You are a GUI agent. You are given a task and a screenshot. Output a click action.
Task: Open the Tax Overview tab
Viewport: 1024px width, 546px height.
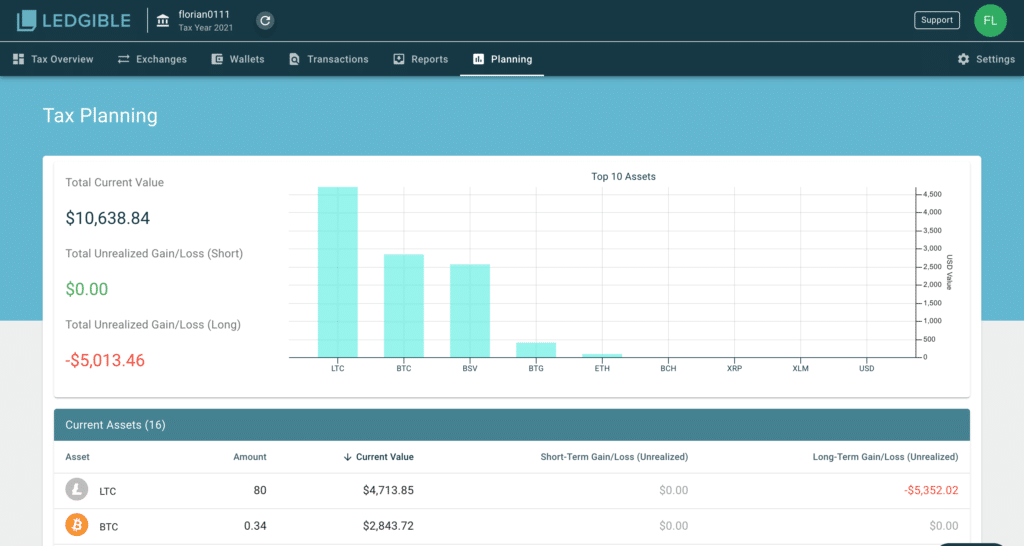53,59
